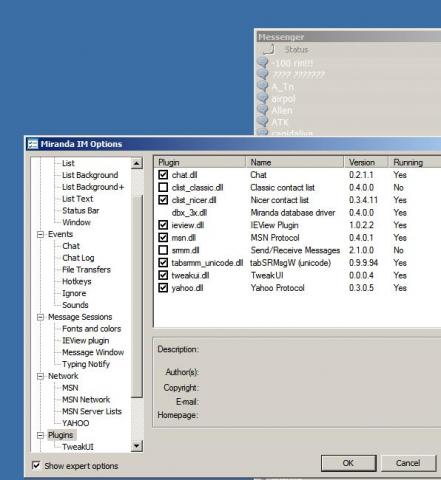Click contact bubble icon next to ATK

(263, 122)
